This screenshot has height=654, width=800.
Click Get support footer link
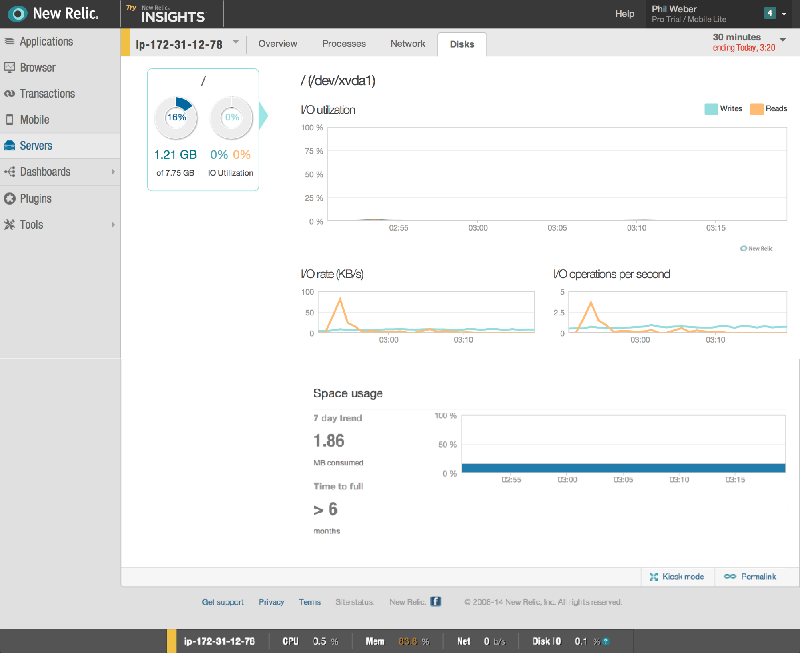pos(222,602)
